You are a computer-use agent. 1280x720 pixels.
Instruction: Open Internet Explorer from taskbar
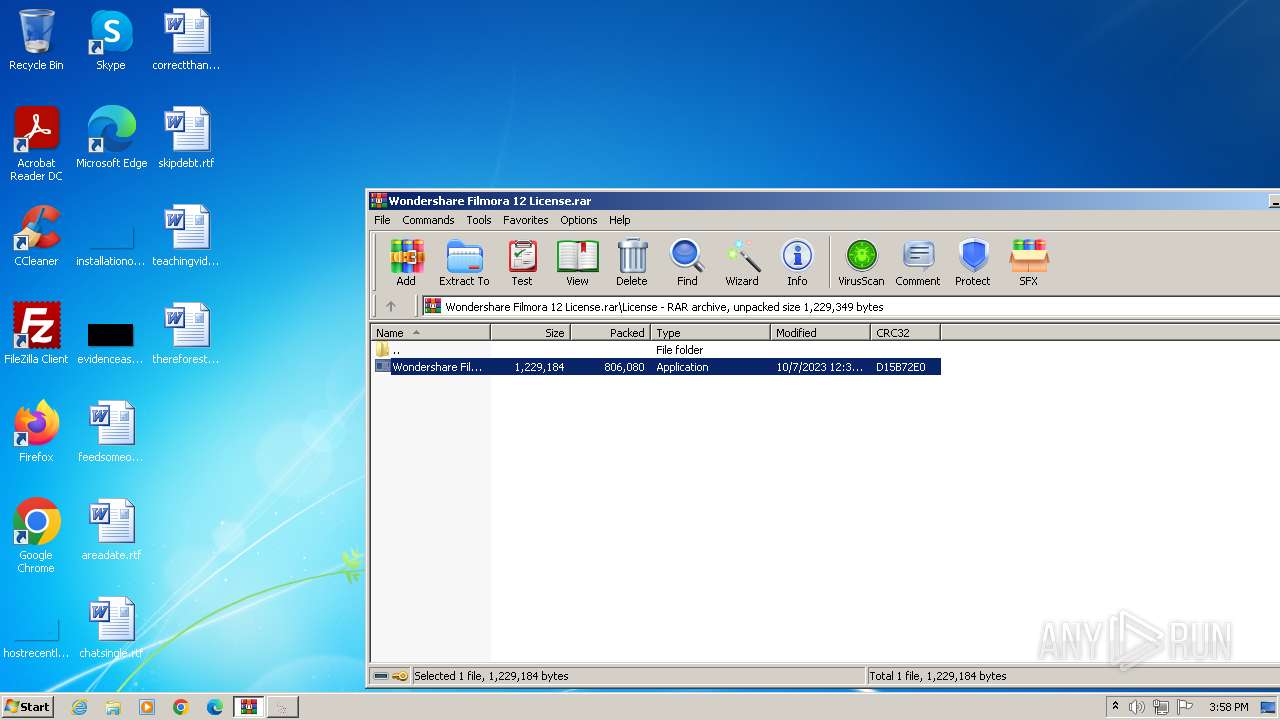click(79, 707)
